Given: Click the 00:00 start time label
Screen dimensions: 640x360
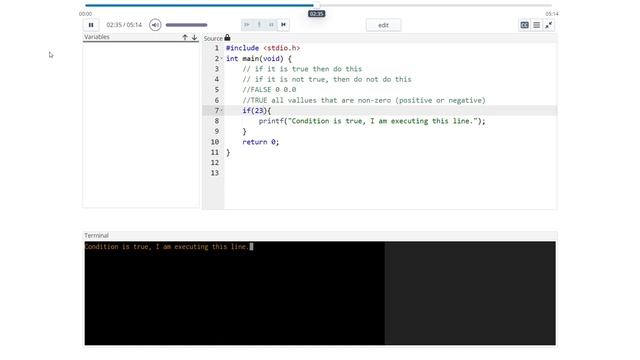Looking at the screenshot, I should 85,14.
